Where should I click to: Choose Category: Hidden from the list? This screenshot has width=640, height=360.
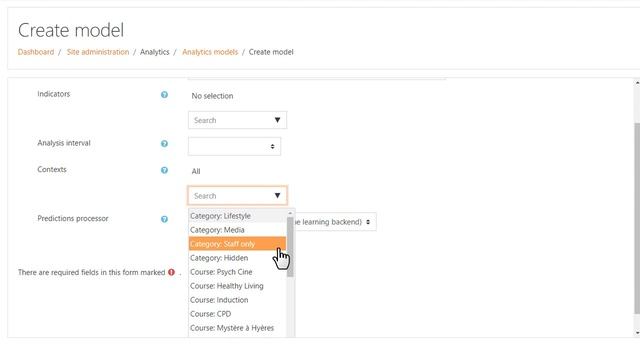238,258
